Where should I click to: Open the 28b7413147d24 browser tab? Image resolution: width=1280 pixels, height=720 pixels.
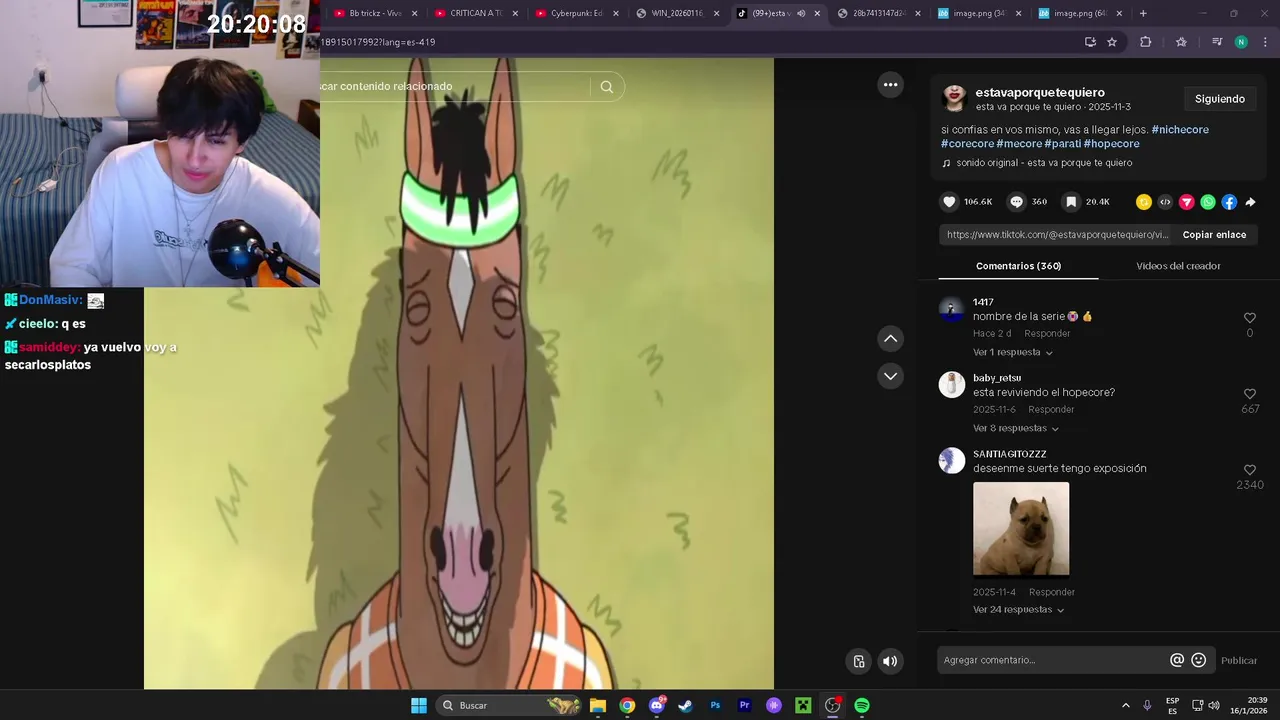(x=878, y=14)
